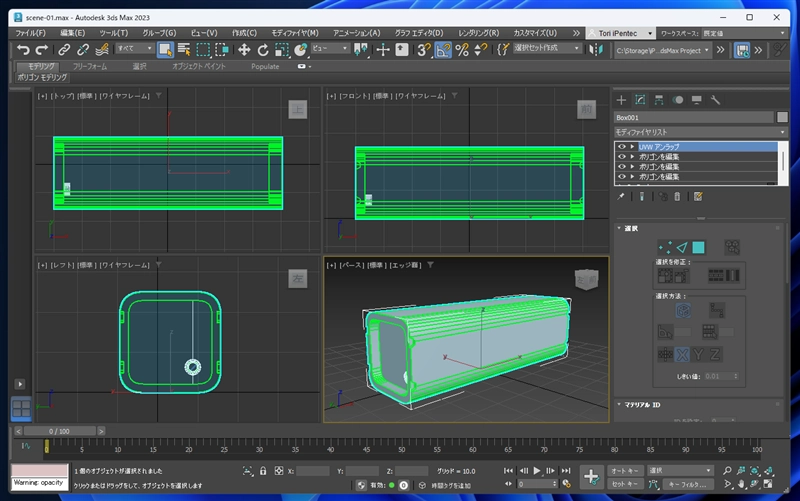Select the Move transform tool

243,49
